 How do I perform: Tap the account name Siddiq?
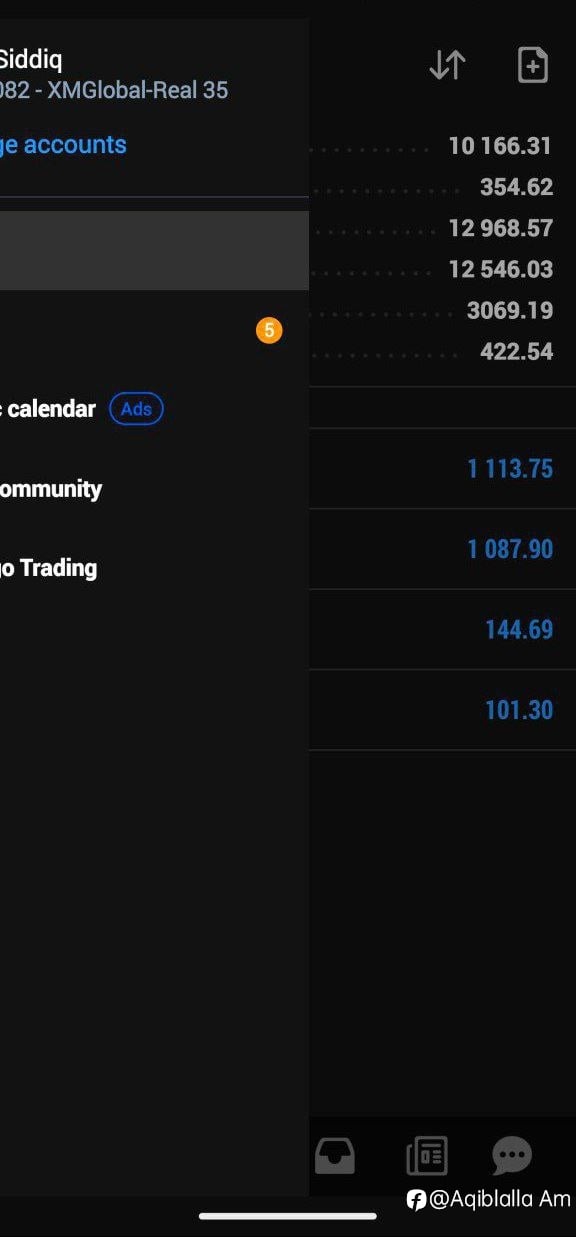click(31, 60)
